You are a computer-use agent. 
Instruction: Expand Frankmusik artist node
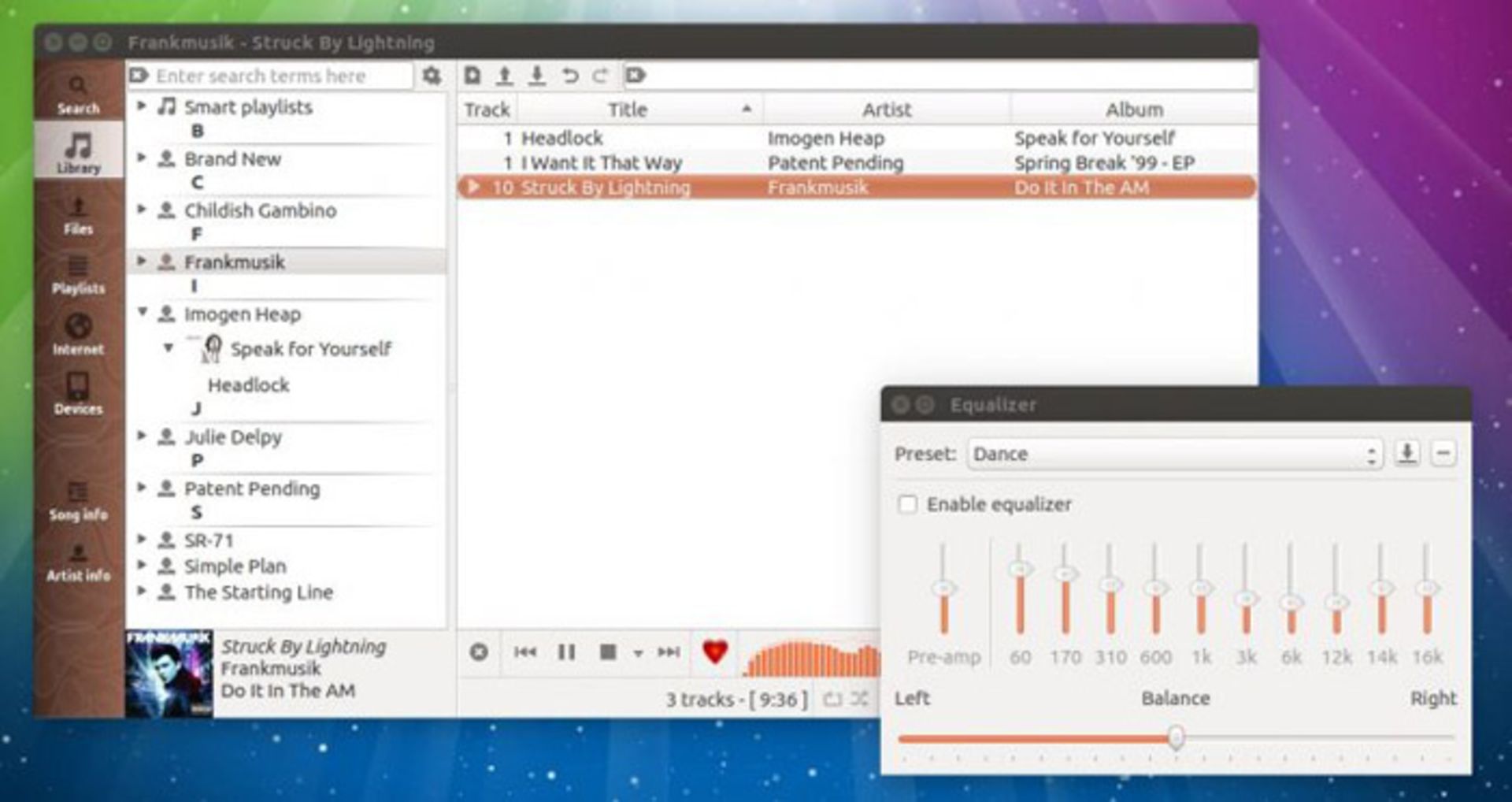pyautogui.click(x=142, y=261)
